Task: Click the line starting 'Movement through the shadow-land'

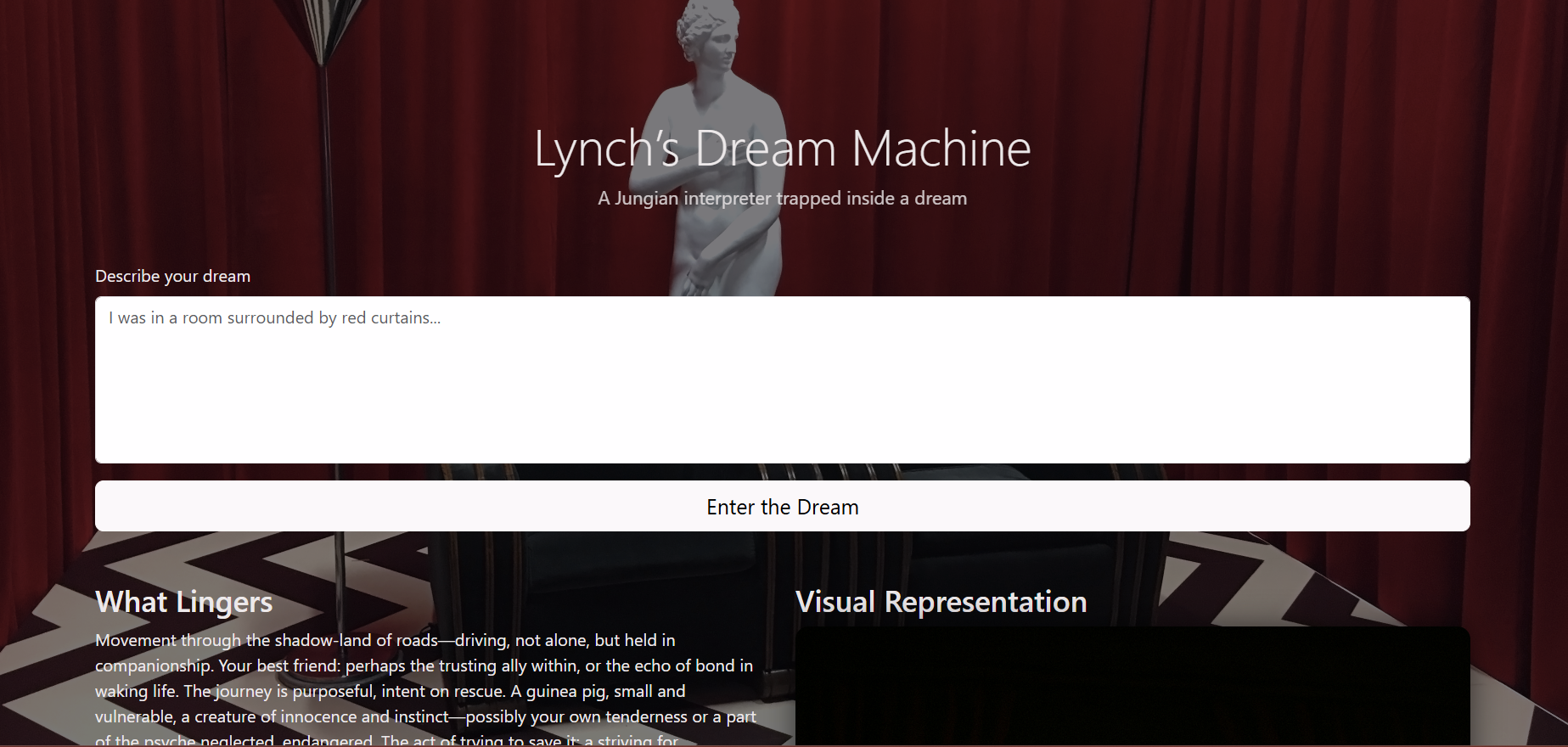Action: (x=385, y=640)
